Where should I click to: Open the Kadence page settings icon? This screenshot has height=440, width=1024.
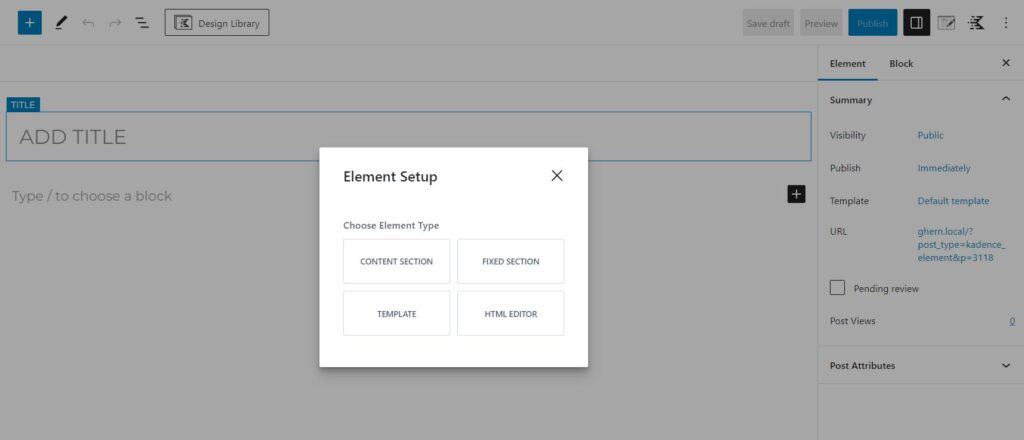coord(946,23)
